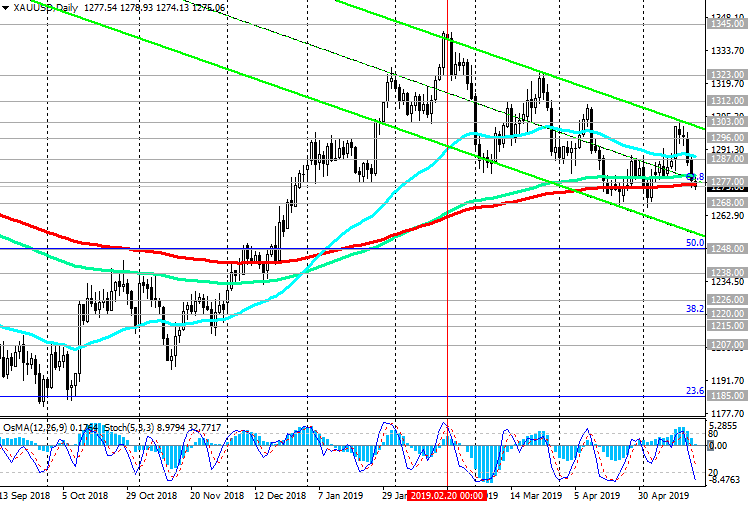Click the 1207.00 price level label

click(x=727, y=345)
